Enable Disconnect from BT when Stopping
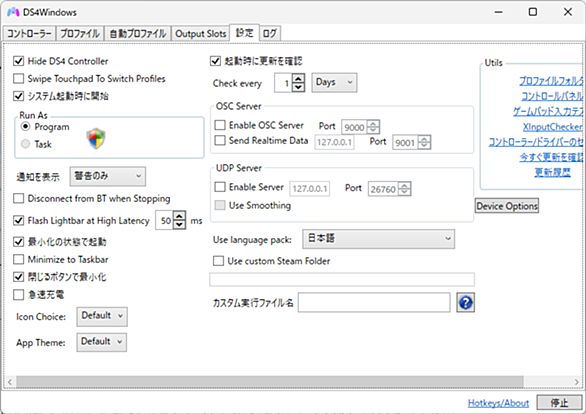This screenshot has width=586, height=414. point(18,198)
